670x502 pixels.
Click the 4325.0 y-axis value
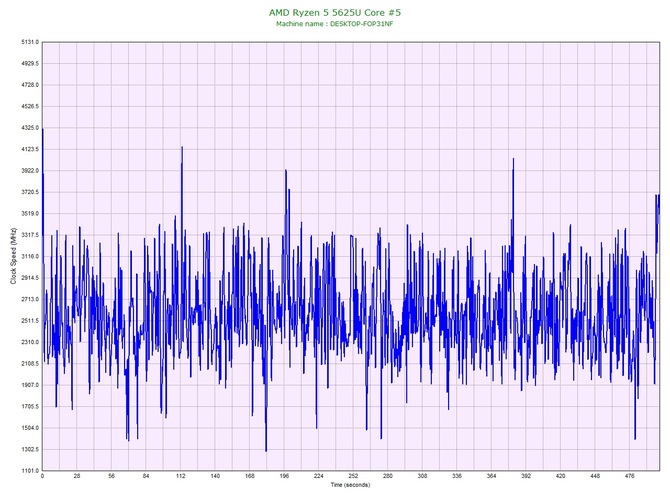click(30, 128)
